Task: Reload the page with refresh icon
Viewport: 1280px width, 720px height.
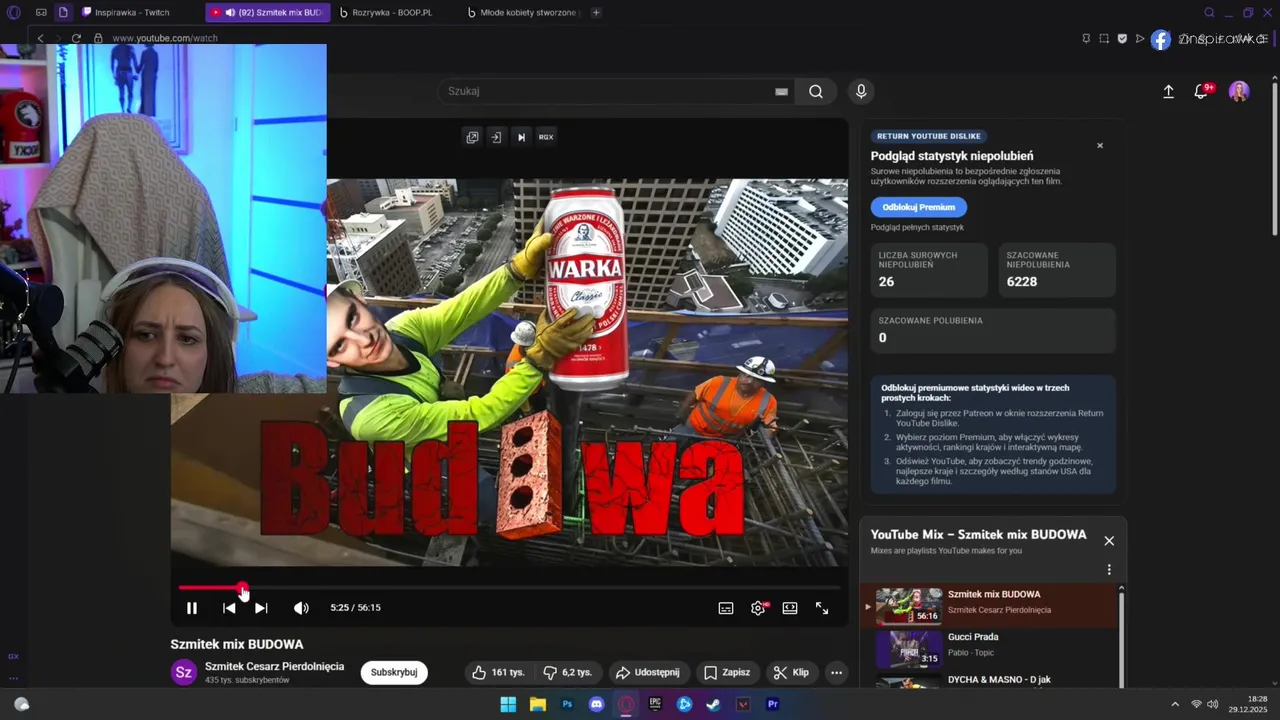Action: [76, 38]
